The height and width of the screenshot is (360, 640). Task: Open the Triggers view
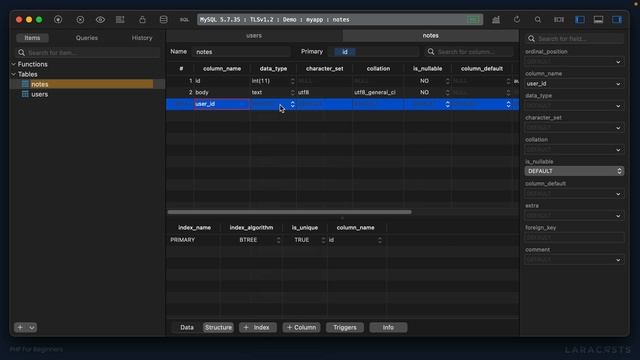click(344, 327)
